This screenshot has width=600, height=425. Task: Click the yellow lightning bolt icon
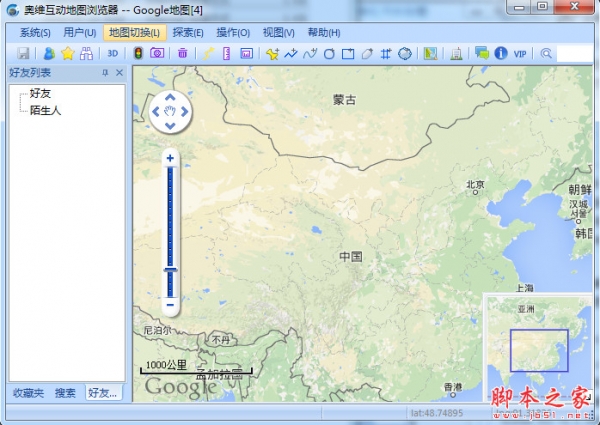208,54
